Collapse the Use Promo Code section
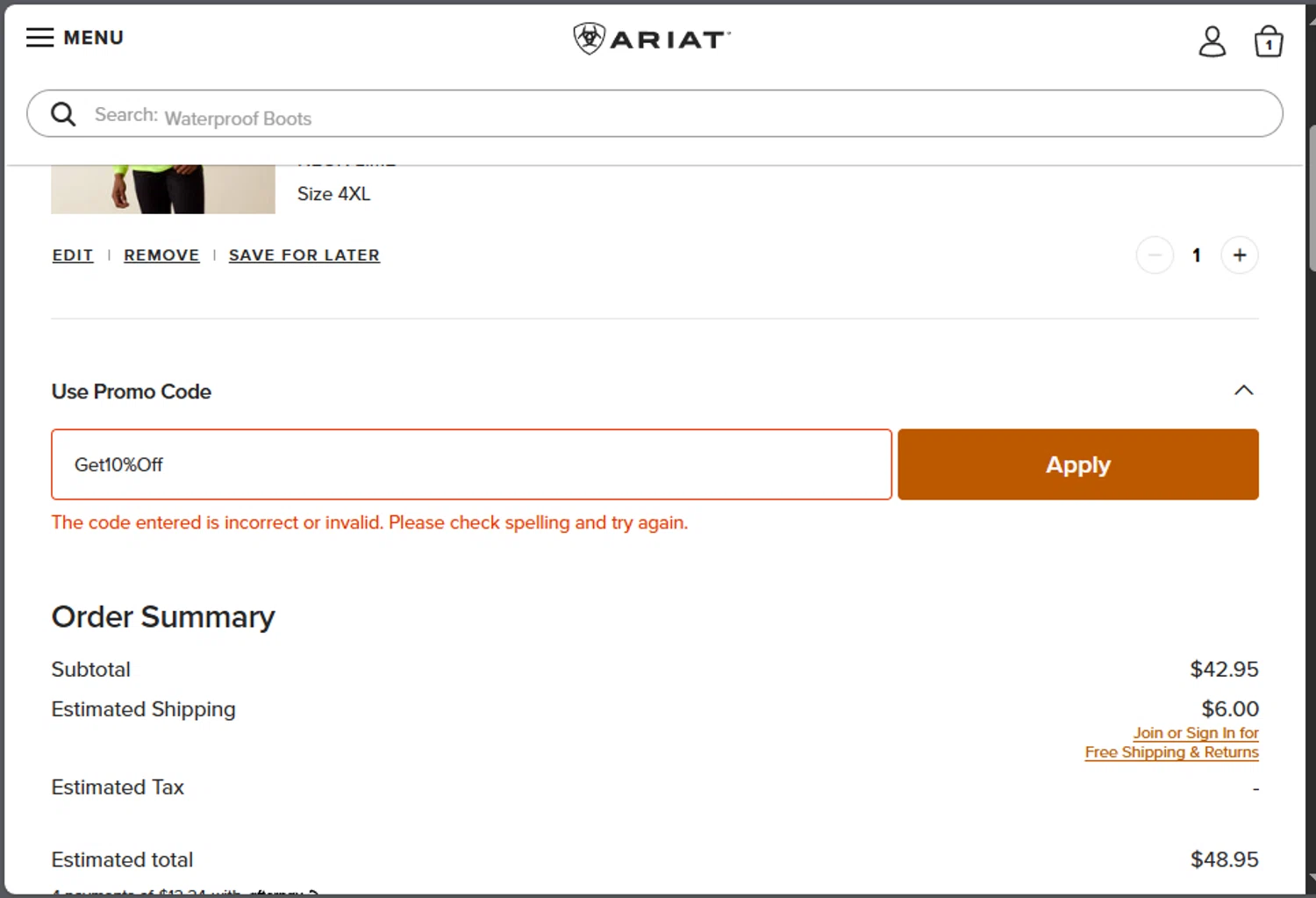Viewport: 1316px width, 898px height. point(1243,390)
